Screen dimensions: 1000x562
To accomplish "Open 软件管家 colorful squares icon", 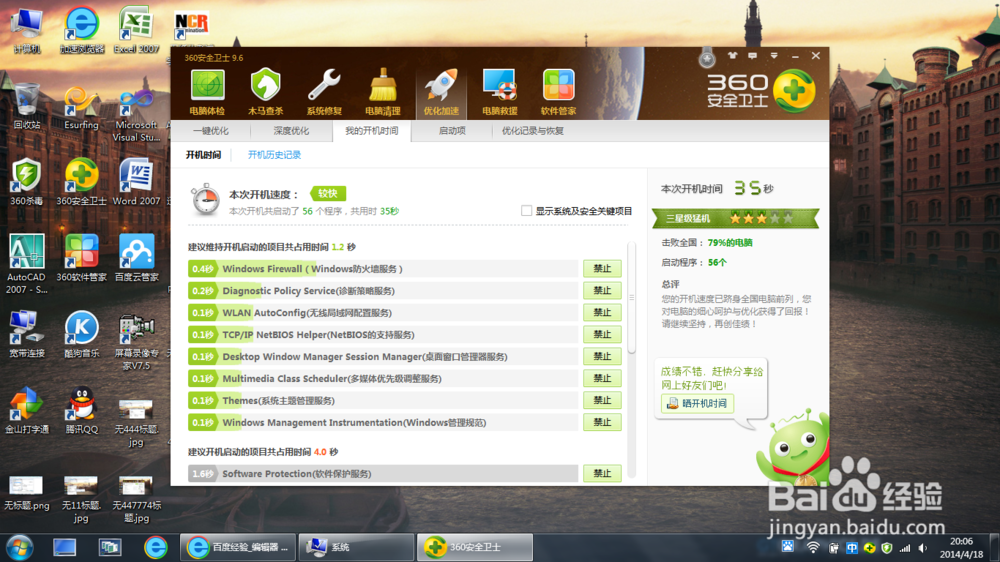I will pyautogui.click(x=558, y=92).
